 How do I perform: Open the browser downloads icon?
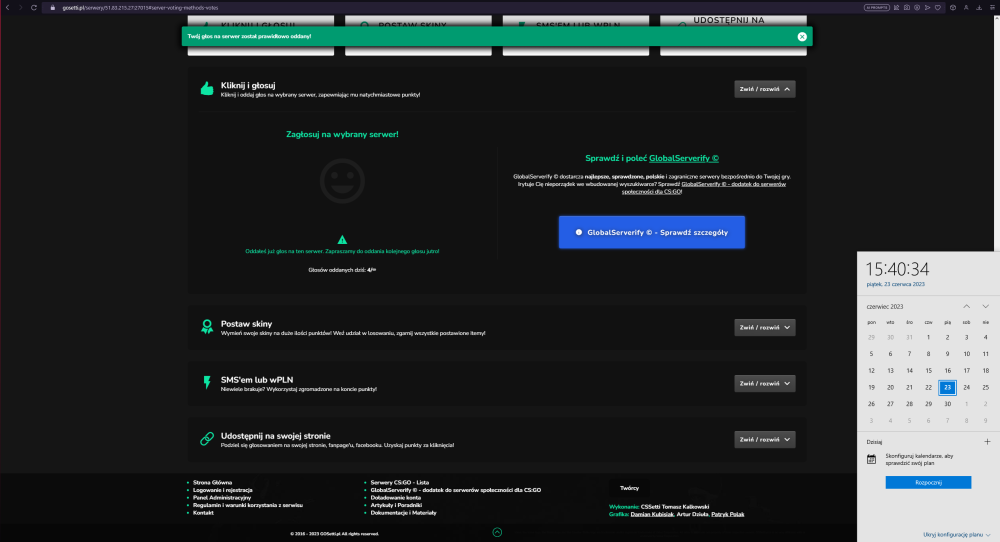point(979,8)
